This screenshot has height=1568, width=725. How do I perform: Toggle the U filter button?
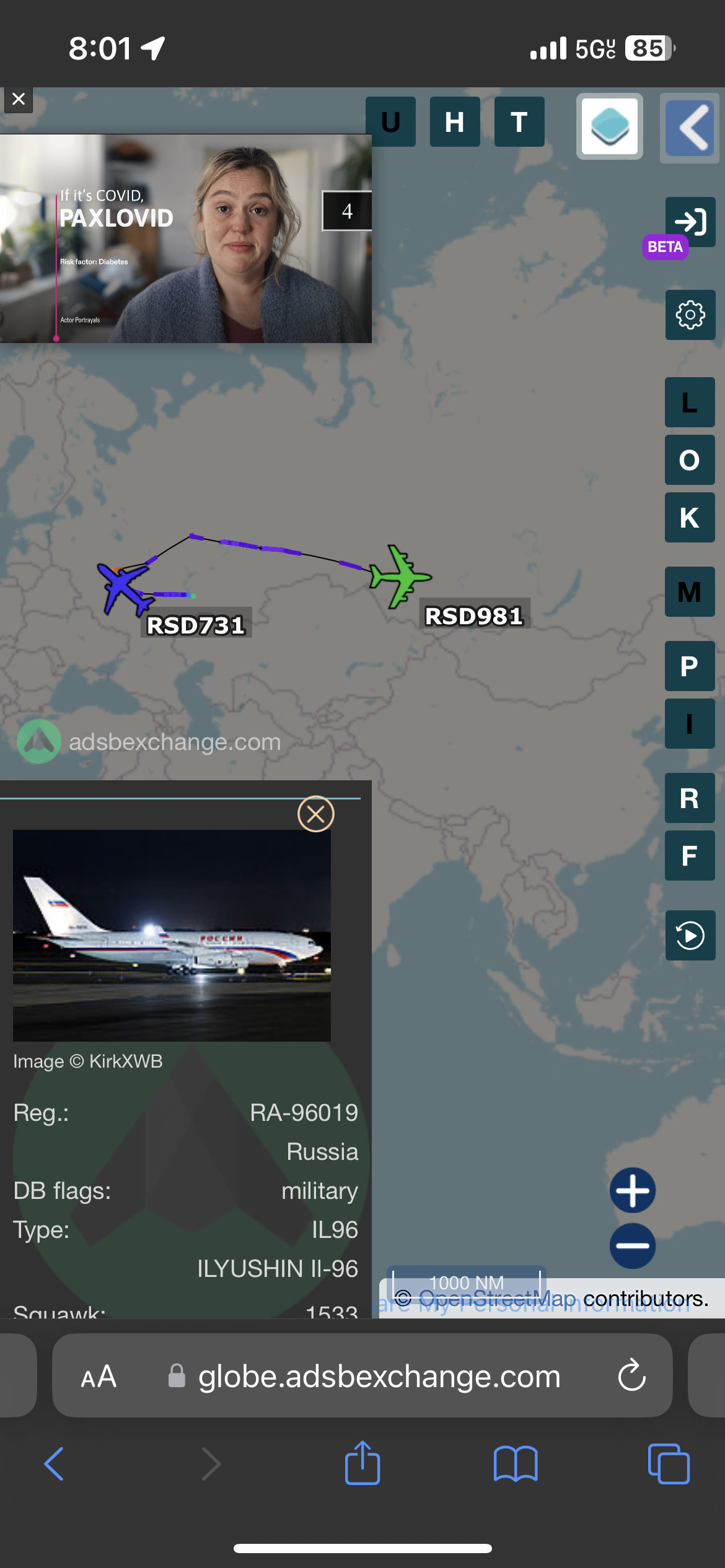390,121
